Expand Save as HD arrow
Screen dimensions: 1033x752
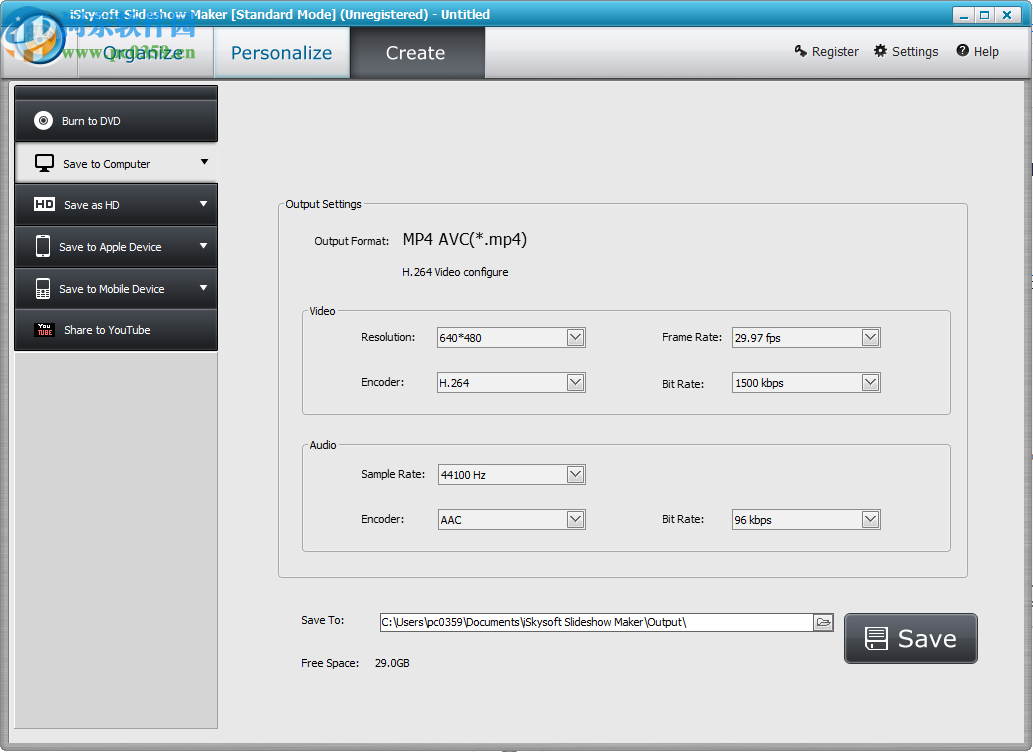point(203,204)
